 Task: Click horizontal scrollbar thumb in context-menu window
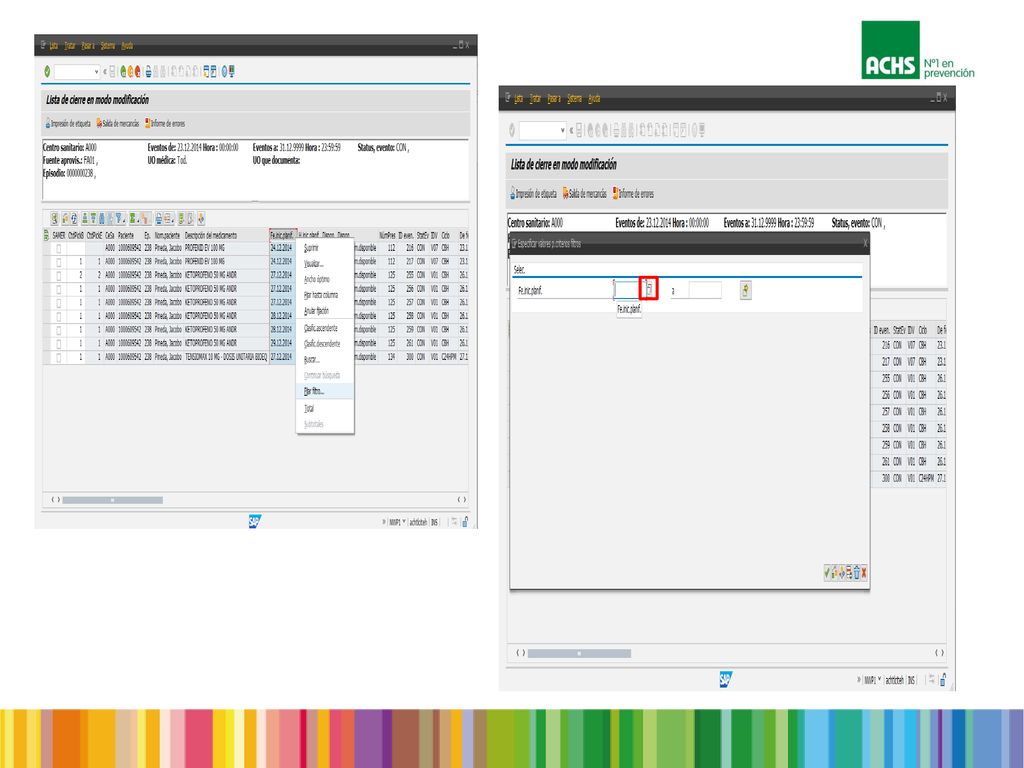(x=112, y=500)
